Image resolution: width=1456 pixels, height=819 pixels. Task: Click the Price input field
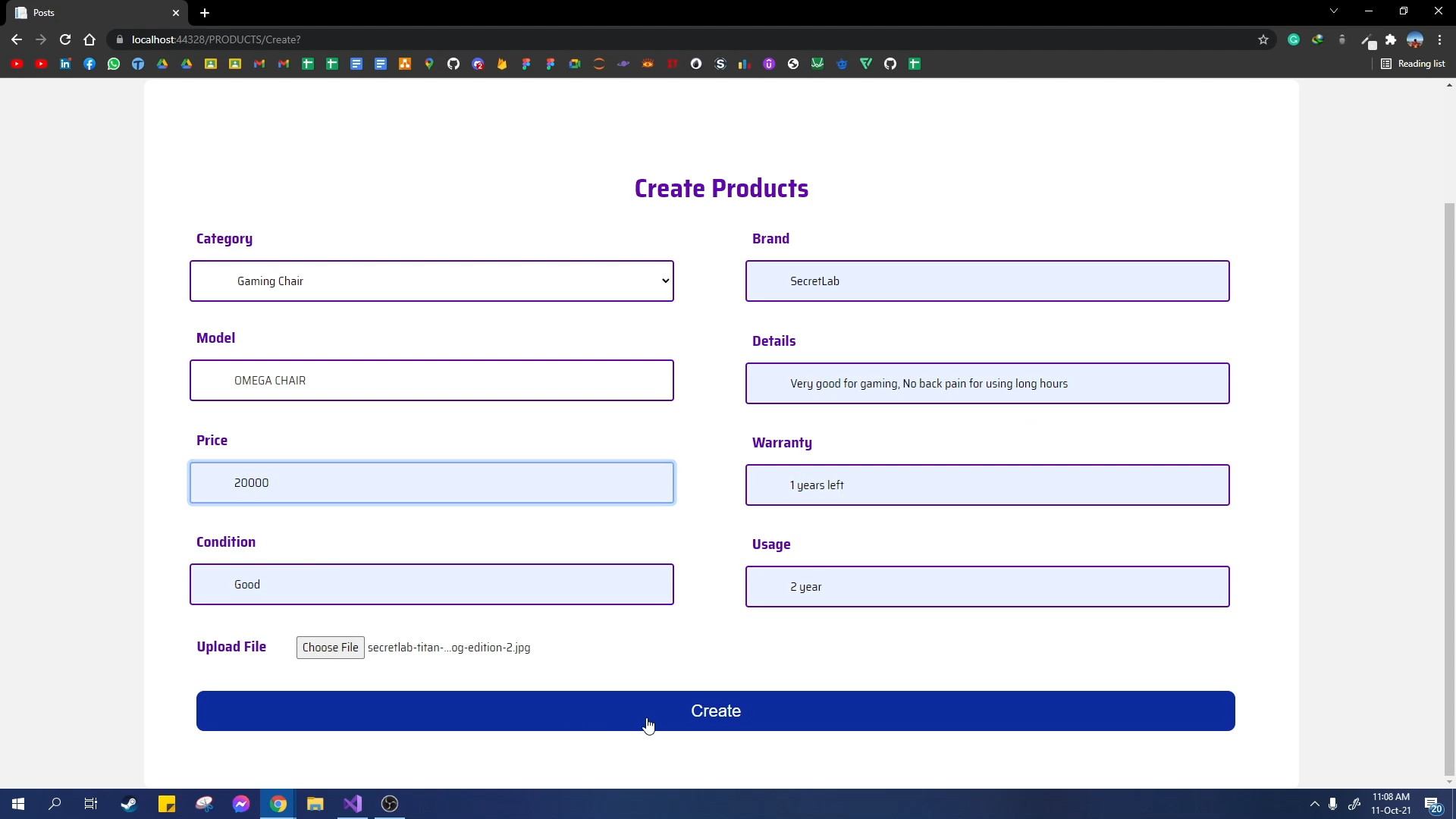(431, 483)
